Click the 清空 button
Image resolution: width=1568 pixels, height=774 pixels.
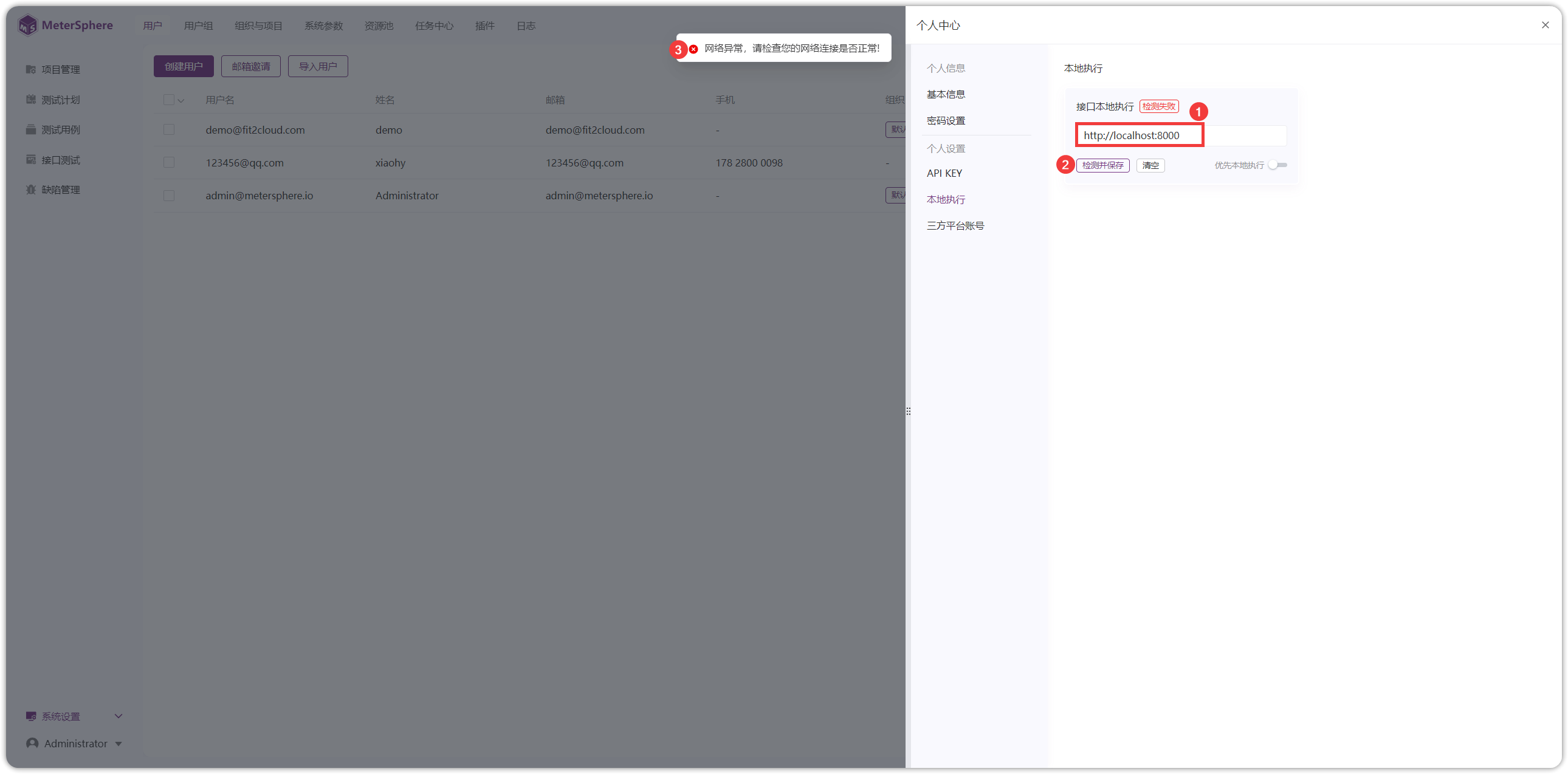pos(1150,165)
